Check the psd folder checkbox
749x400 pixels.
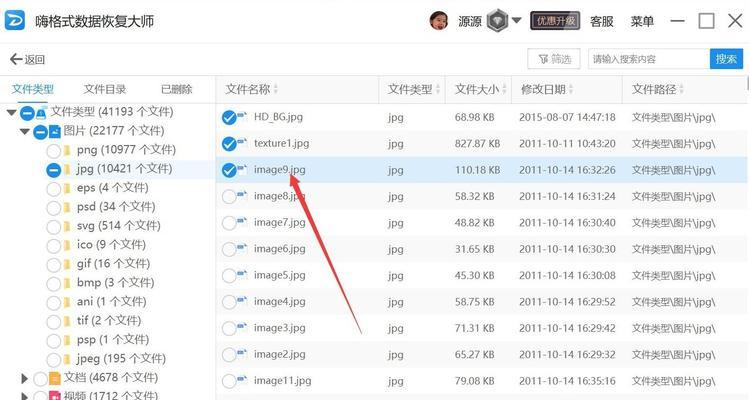coord(54,208)
